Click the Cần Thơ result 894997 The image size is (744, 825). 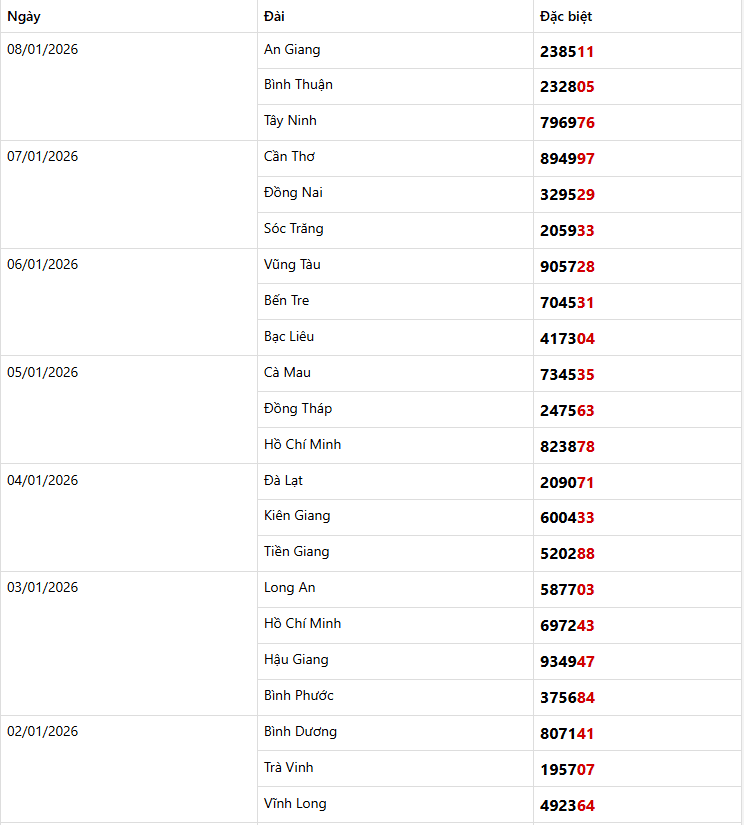click(567, 159)
